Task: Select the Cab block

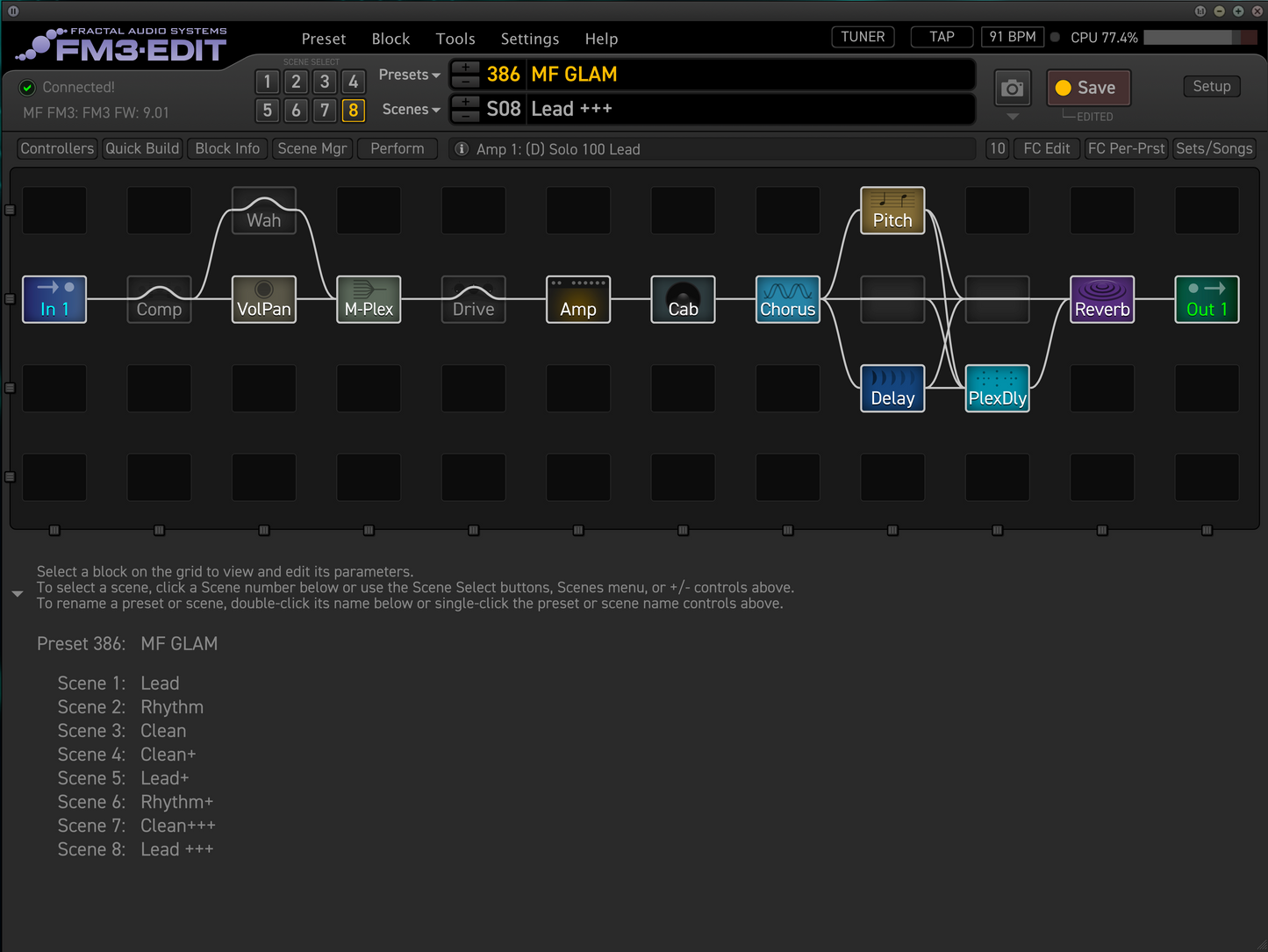Action: [684, 299]
